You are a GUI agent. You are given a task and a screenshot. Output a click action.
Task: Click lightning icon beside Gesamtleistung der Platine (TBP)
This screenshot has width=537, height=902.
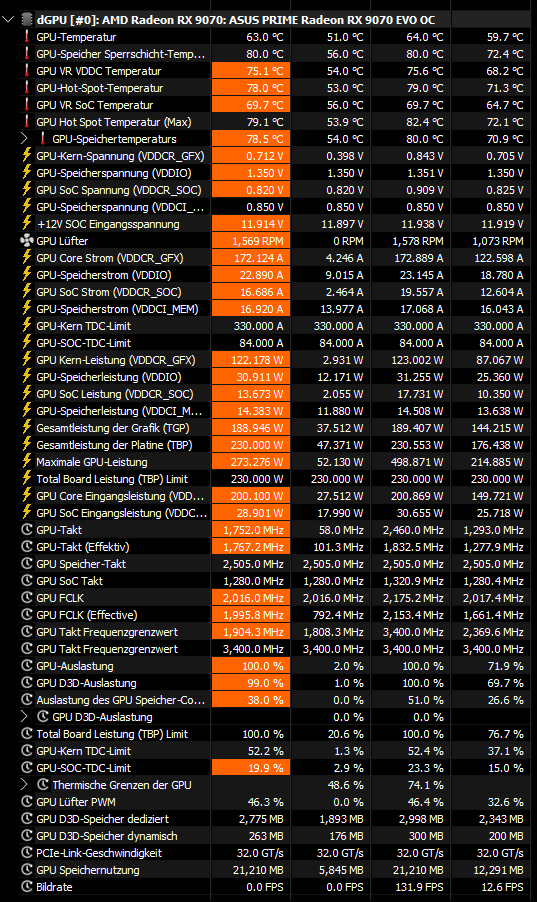point(26,445)
